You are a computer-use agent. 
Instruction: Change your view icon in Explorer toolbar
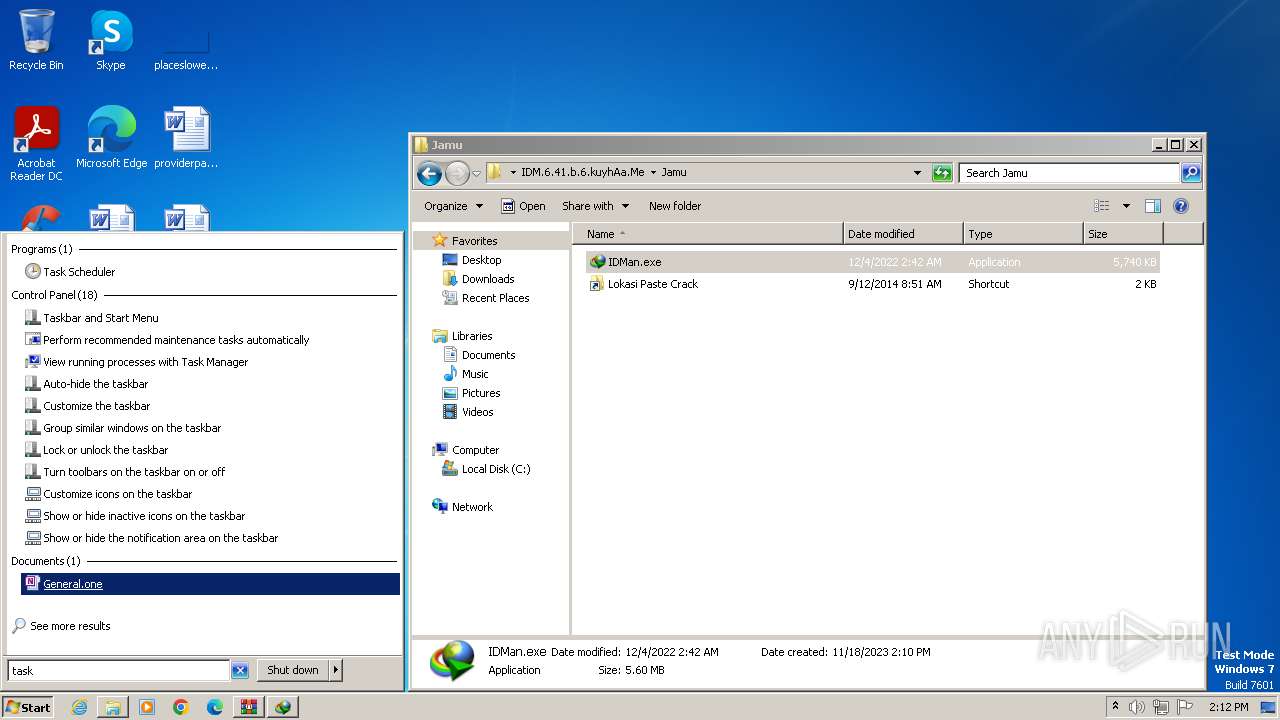1102,206
